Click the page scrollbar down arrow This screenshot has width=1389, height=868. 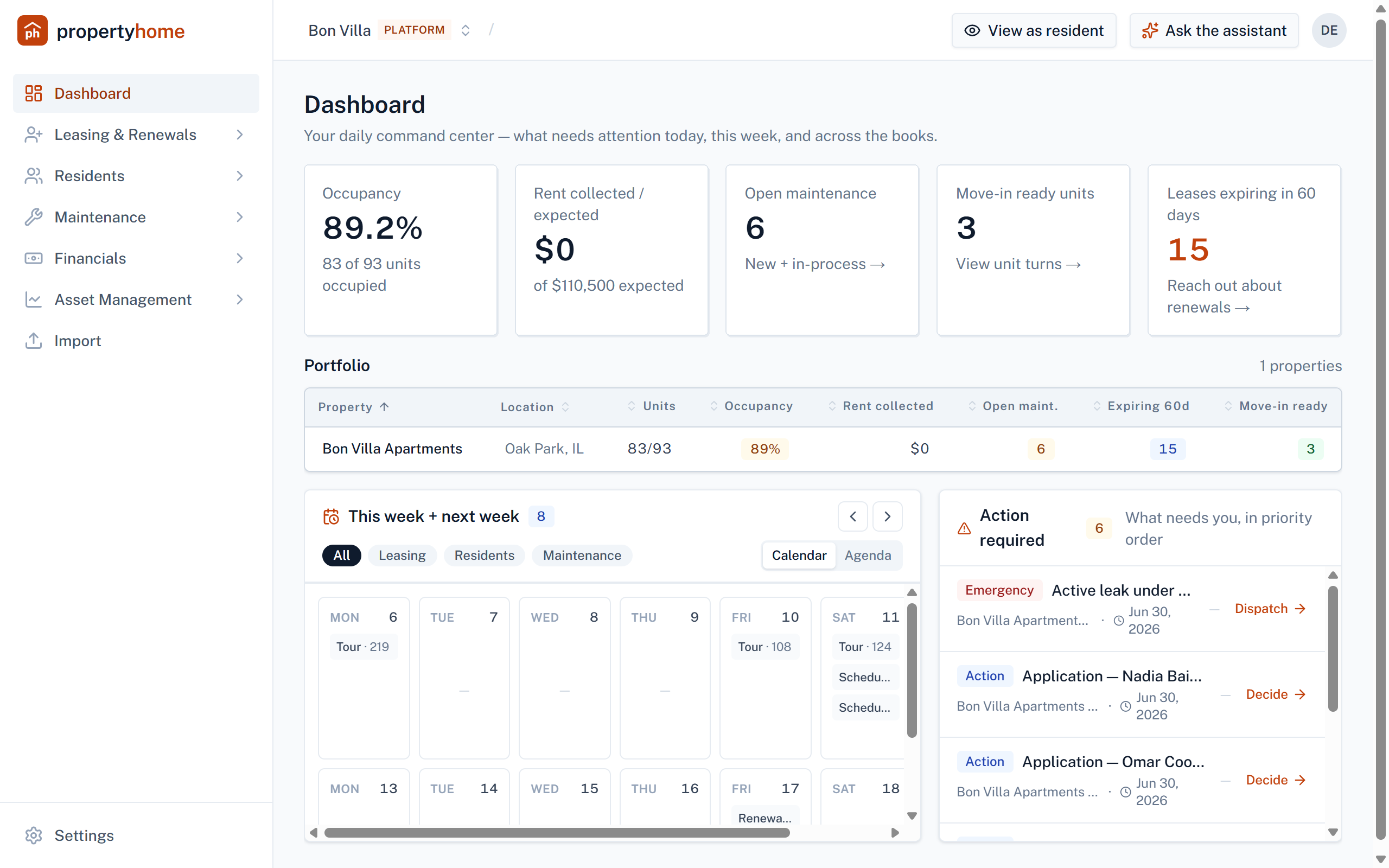pos(1380,859)
